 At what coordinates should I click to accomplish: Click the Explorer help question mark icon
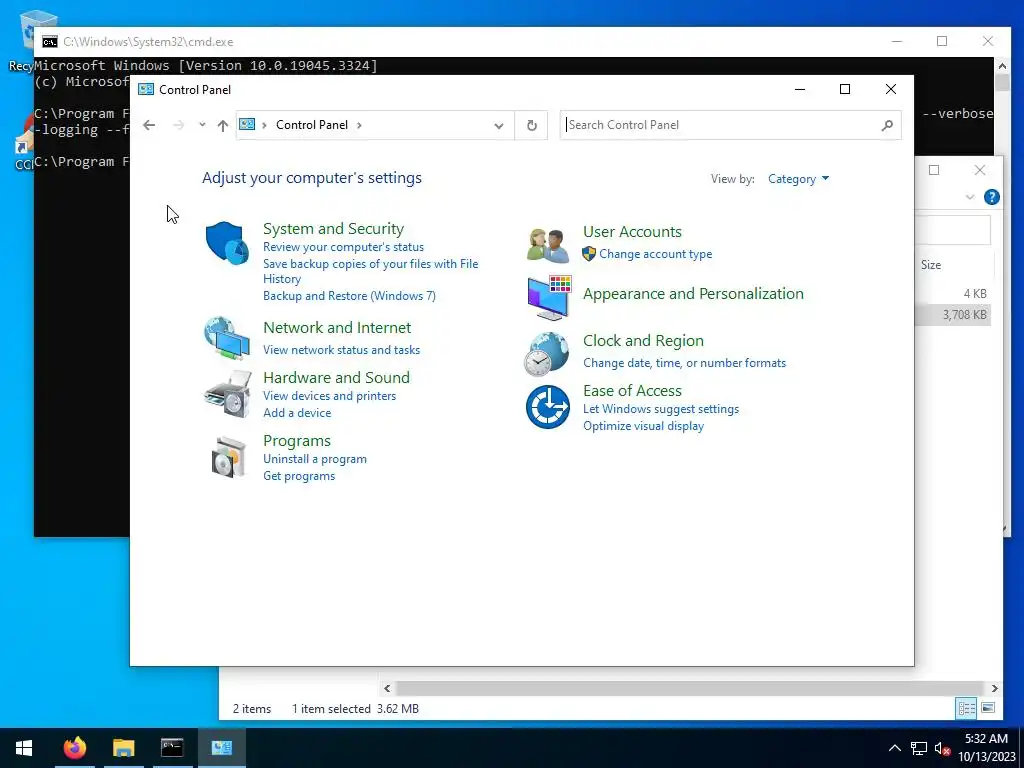[x=991, y=197]
